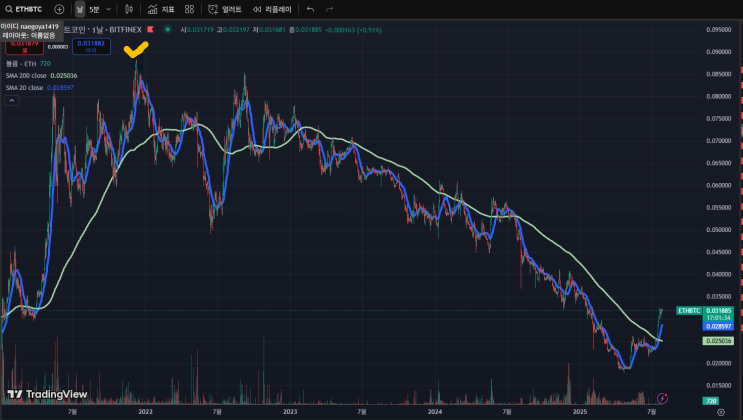743x420 pixels.
Task: Select the 5분 timeframe button
Action: [x=94, y=9]
